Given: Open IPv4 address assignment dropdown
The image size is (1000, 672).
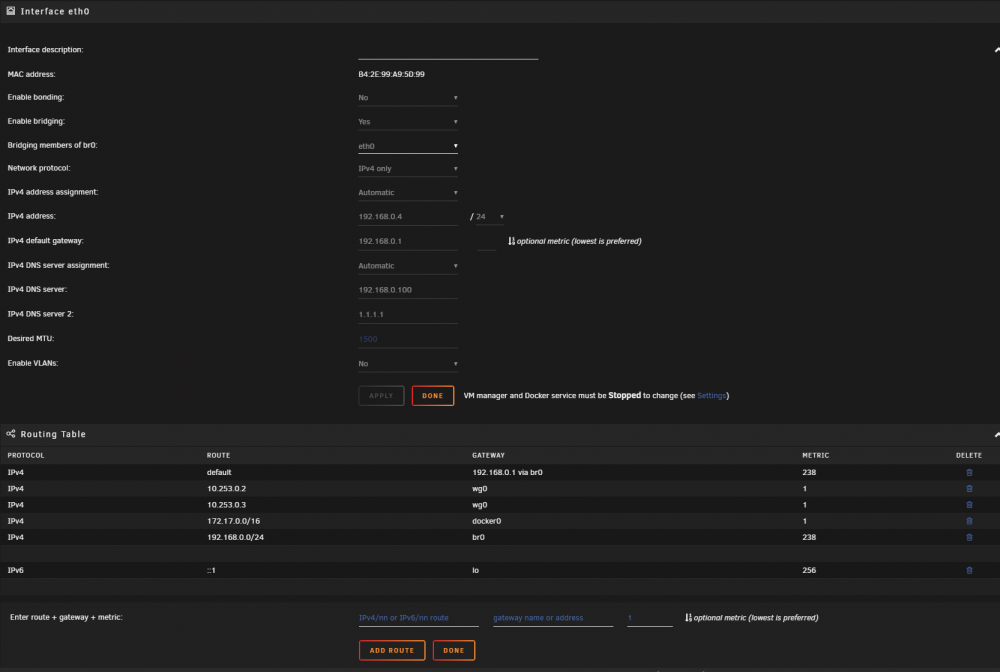Looking at the screenshot, I should click(x=408, y=193).
